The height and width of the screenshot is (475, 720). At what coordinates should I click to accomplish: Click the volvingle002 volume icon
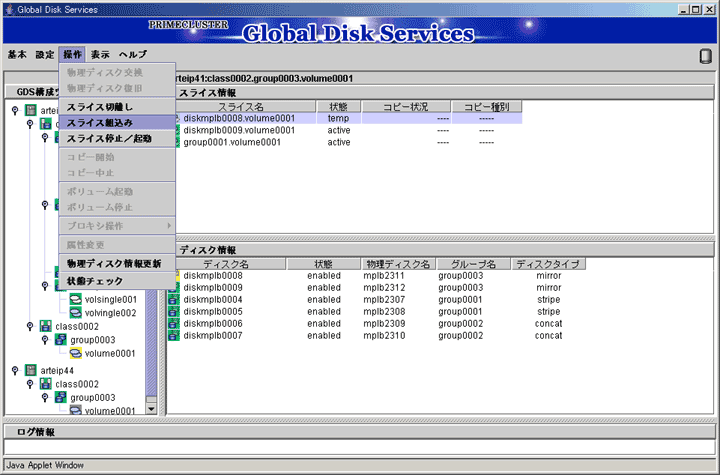pos(75,313)
